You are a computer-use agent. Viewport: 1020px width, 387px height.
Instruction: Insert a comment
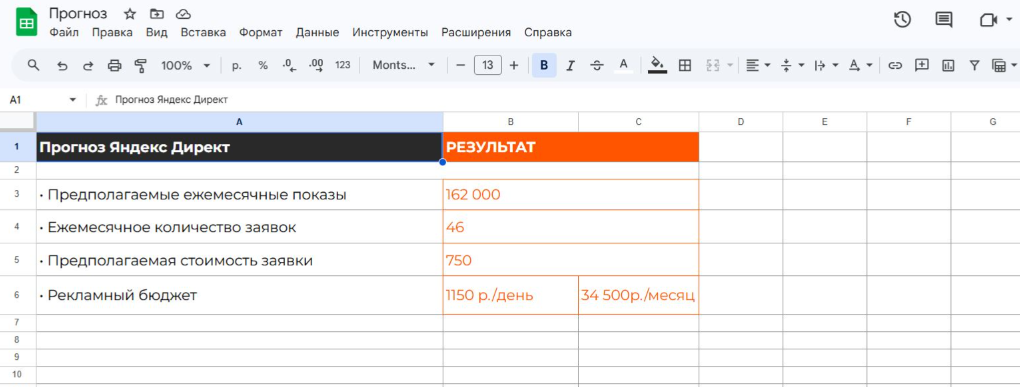pos(921,65)
